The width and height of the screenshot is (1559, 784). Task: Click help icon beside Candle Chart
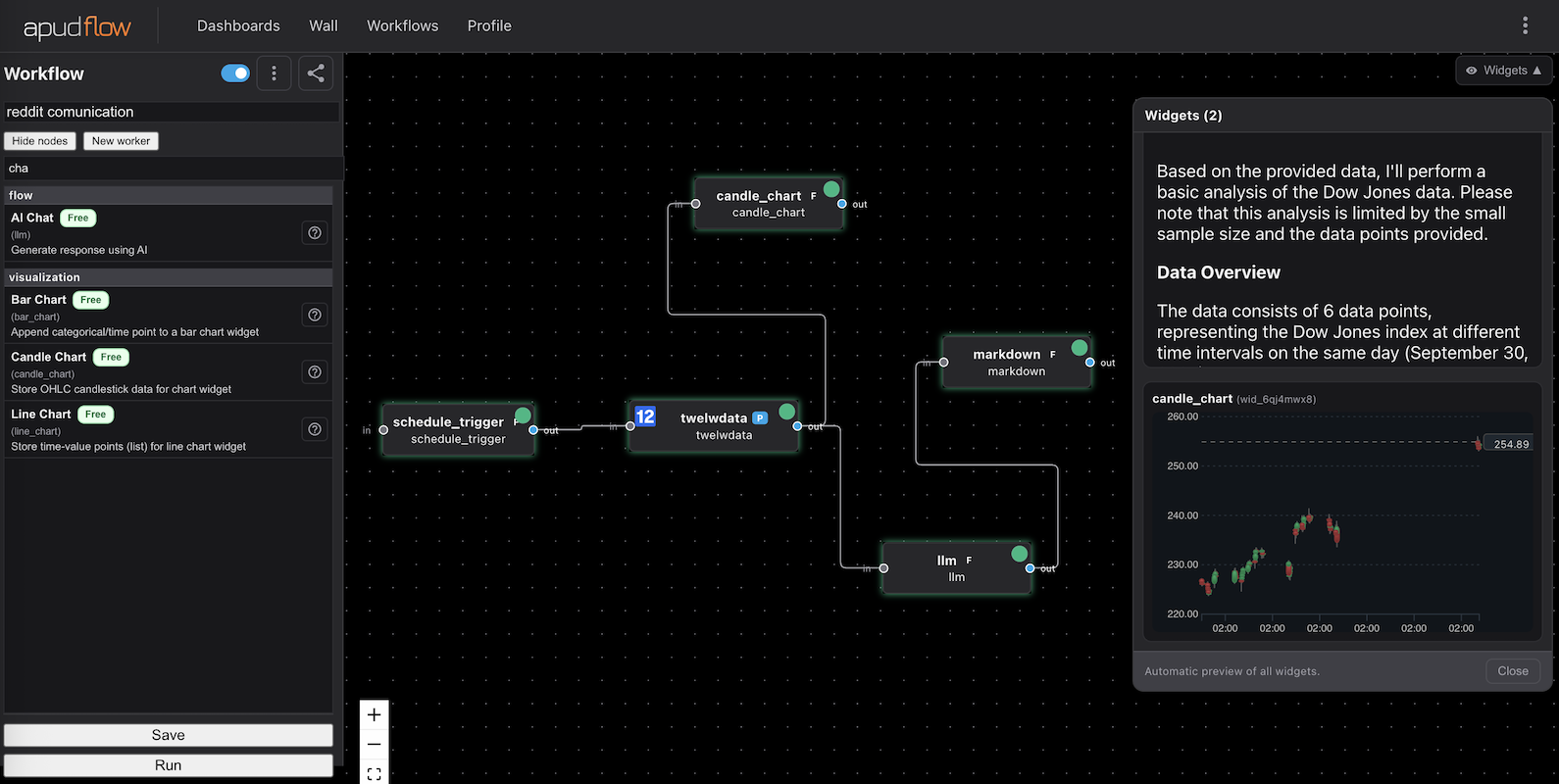tap(315, 372)
